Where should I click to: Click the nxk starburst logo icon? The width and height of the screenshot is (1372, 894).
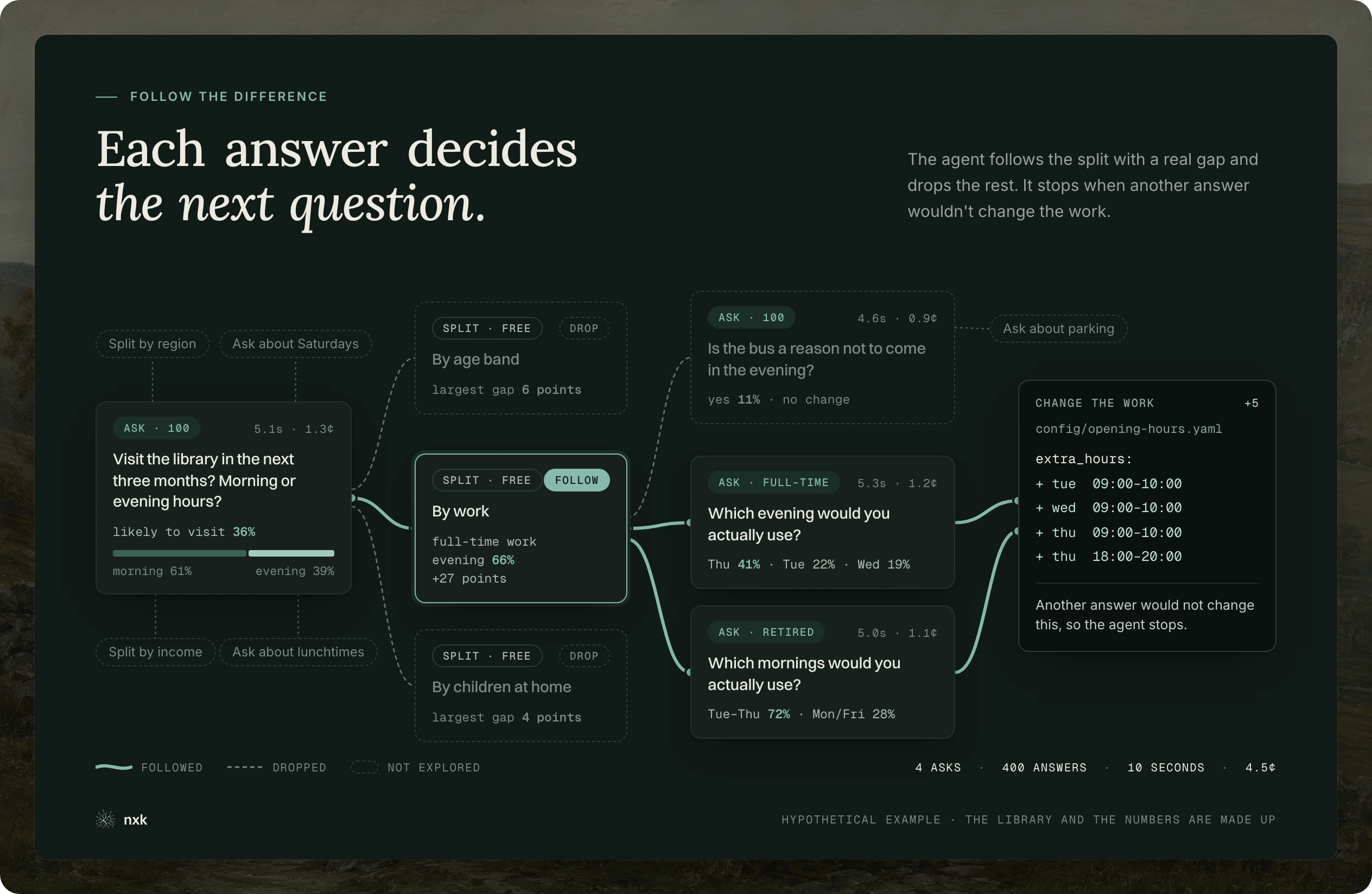tap(105, 819)
